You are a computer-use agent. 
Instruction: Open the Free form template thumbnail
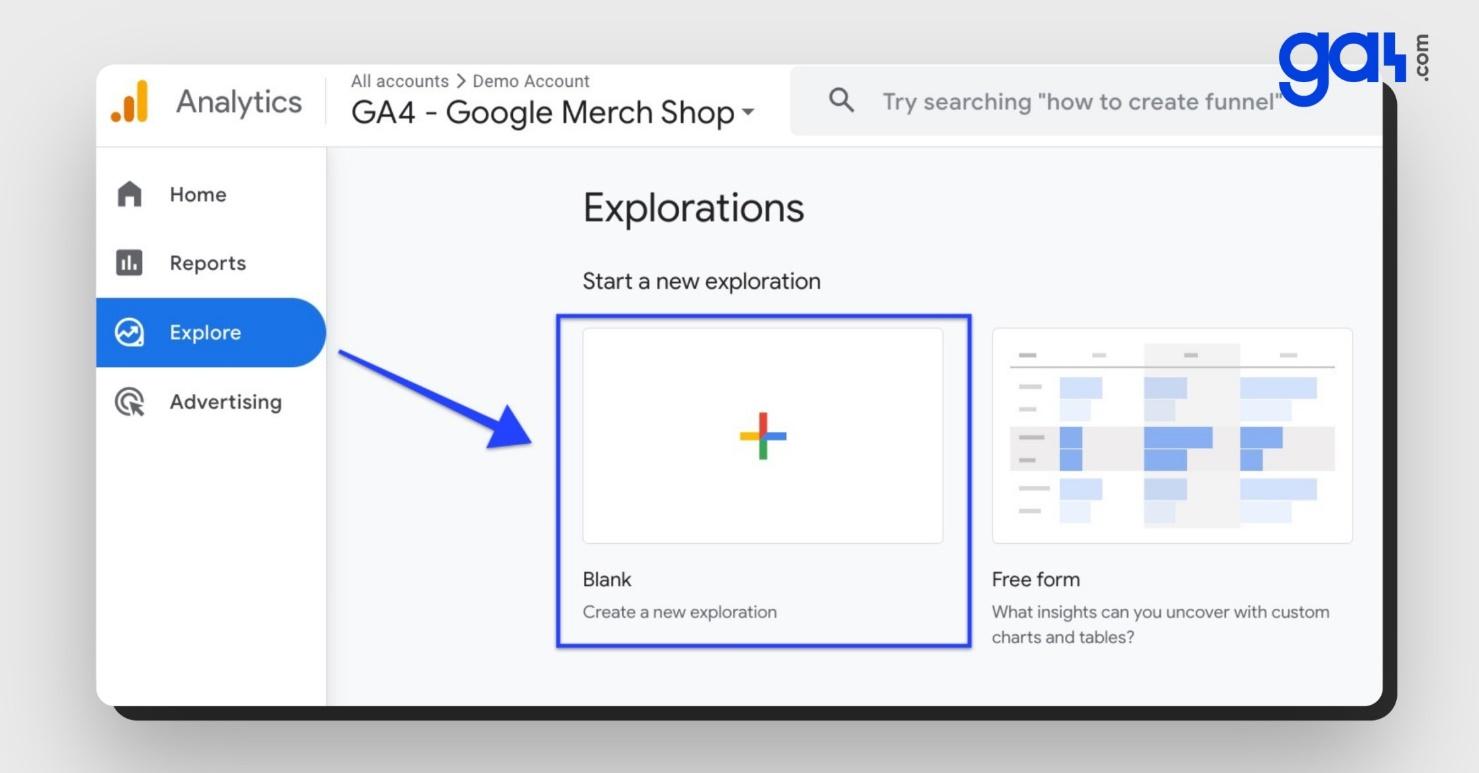pos(1172,436)
